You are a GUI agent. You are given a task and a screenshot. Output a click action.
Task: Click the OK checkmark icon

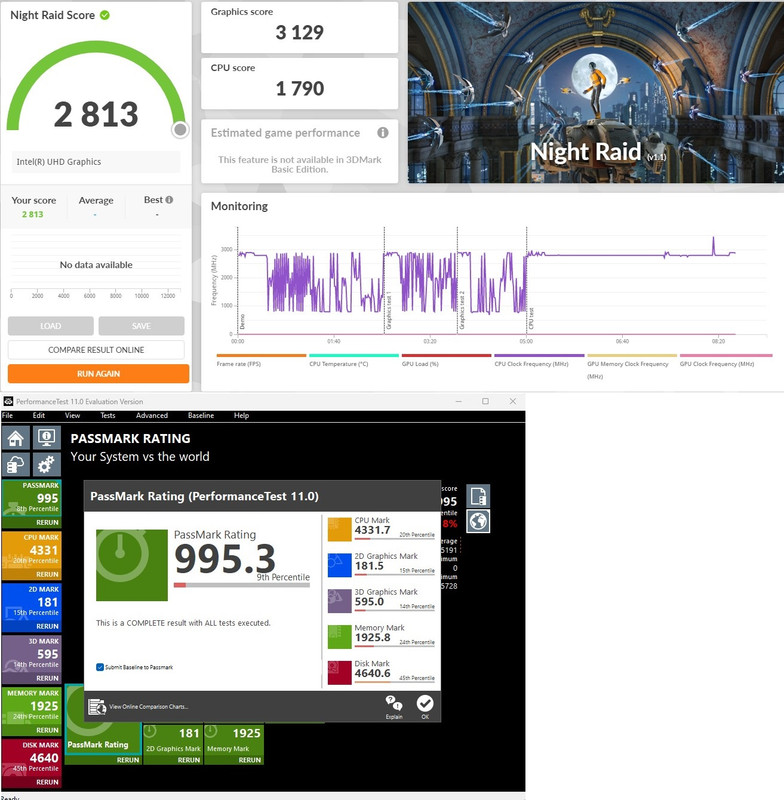click(425, 706)
